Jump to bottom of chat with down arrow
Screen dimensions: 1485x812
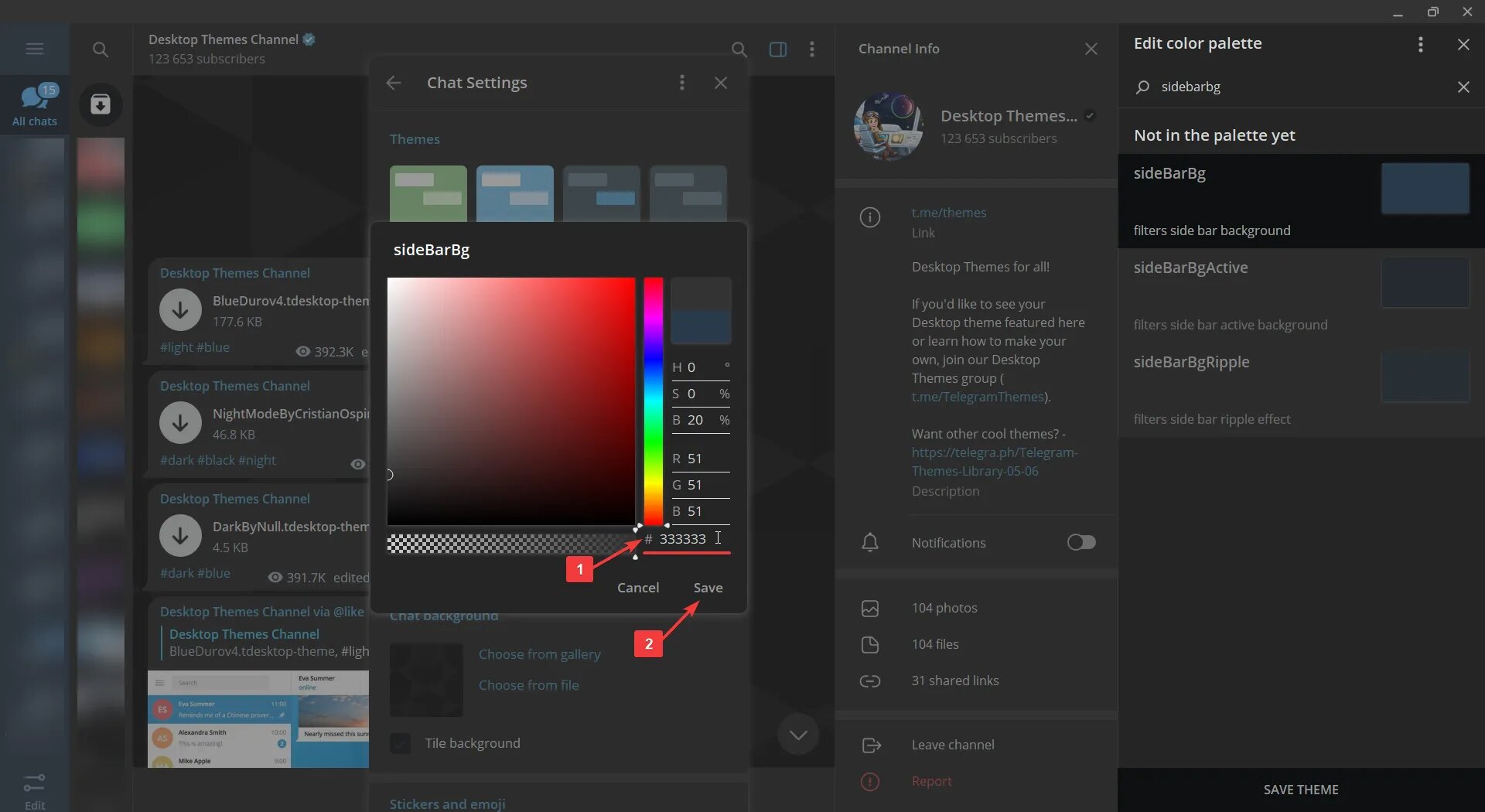798,735
